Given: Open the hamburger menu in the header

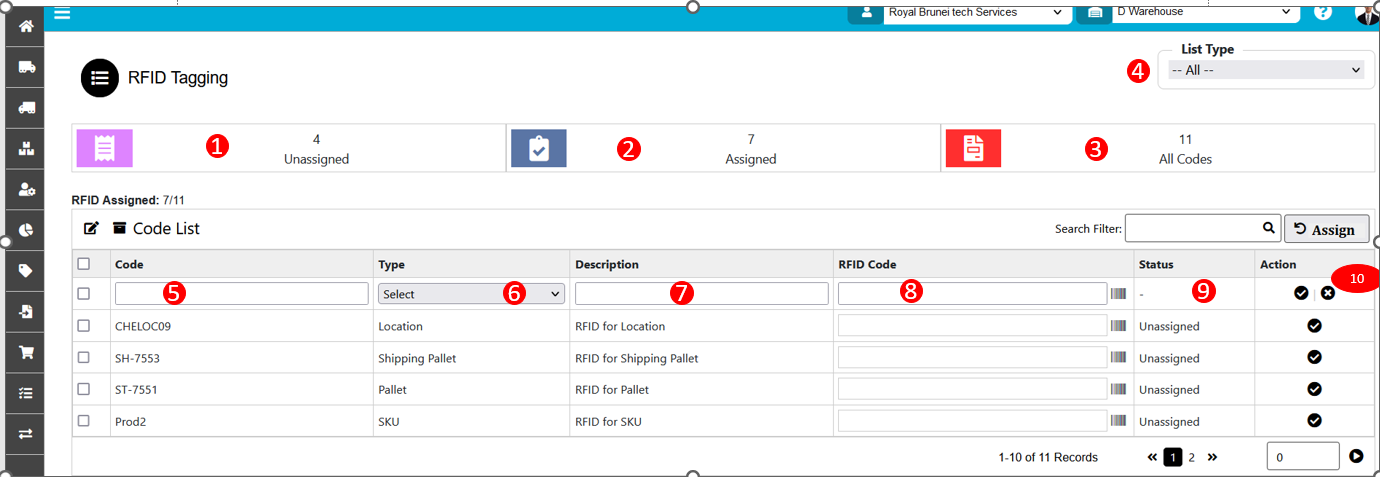Looking at the screenshot, I should [62, 14].
